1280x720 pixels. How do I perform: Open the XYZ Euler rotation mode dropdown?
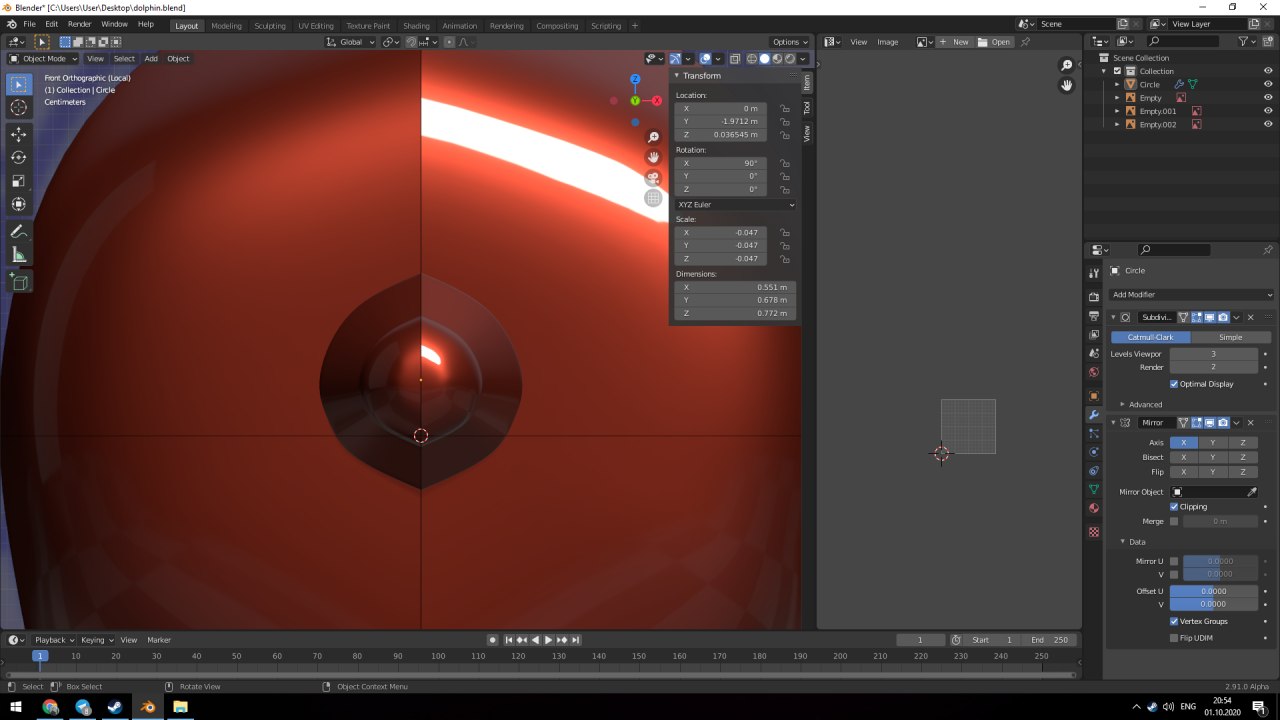tap(736, 205)
